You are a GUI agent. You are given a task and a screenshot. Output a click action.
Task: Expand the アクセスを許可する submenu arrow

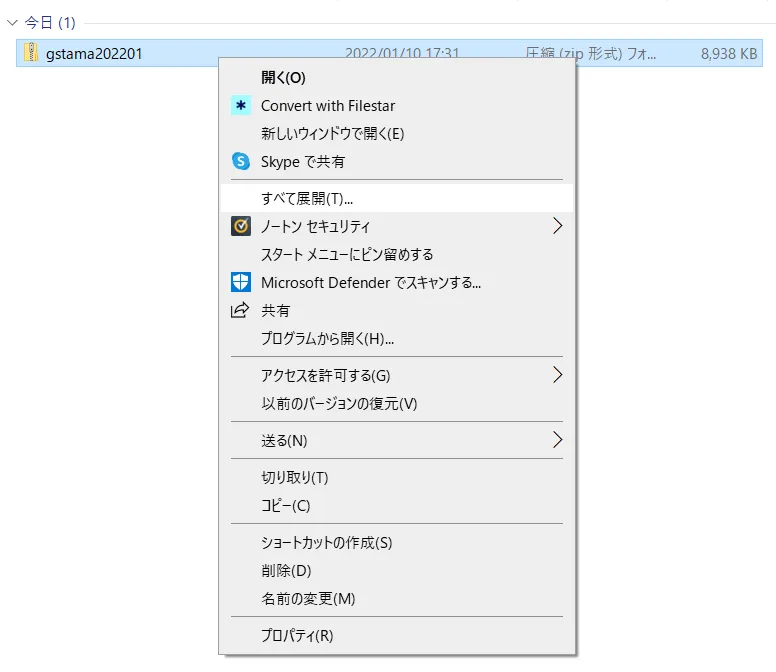coord(557,376)
